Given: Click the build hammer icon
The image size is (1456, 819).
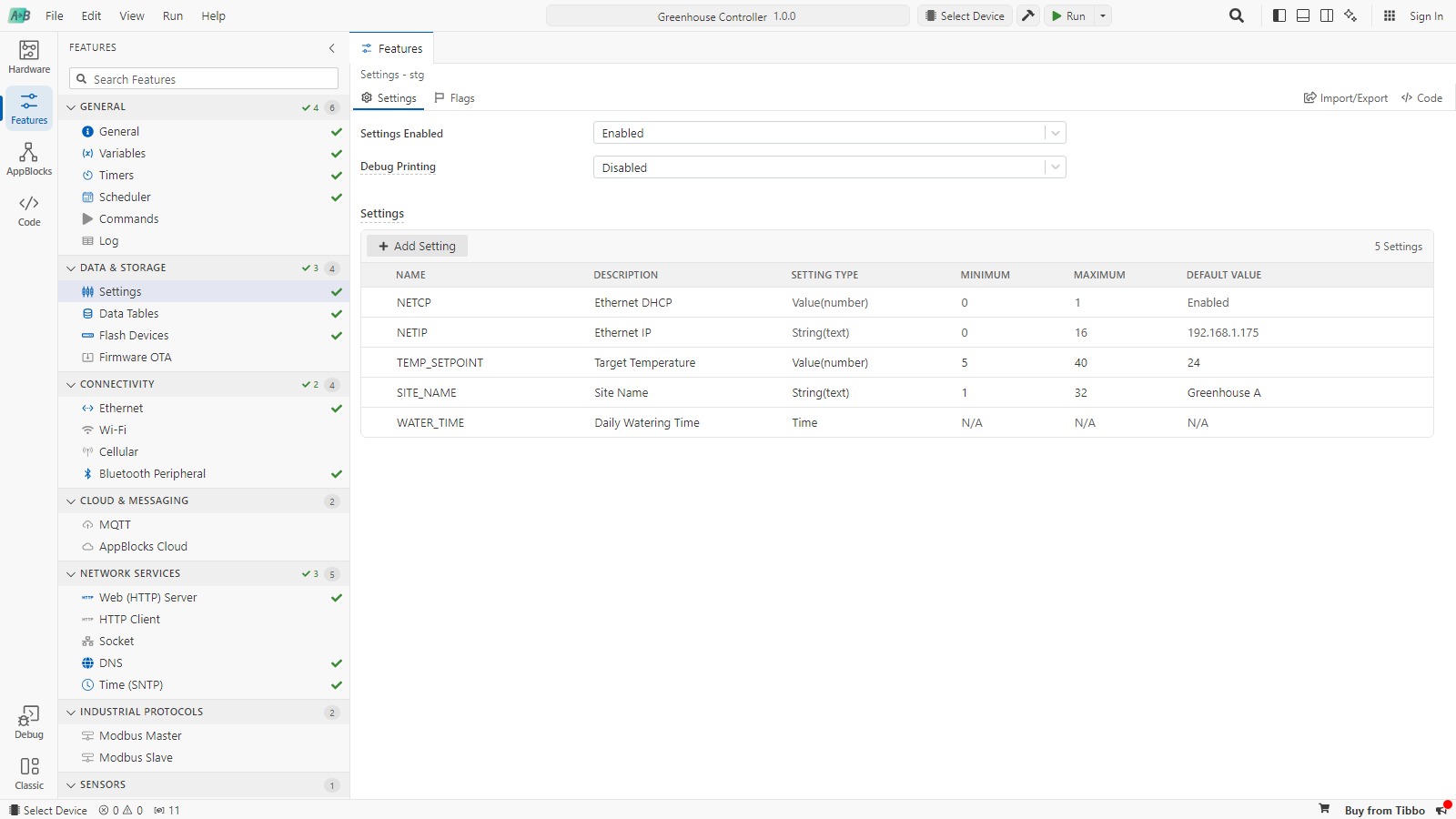Looking at the screenshot, I should point(1028,15).
